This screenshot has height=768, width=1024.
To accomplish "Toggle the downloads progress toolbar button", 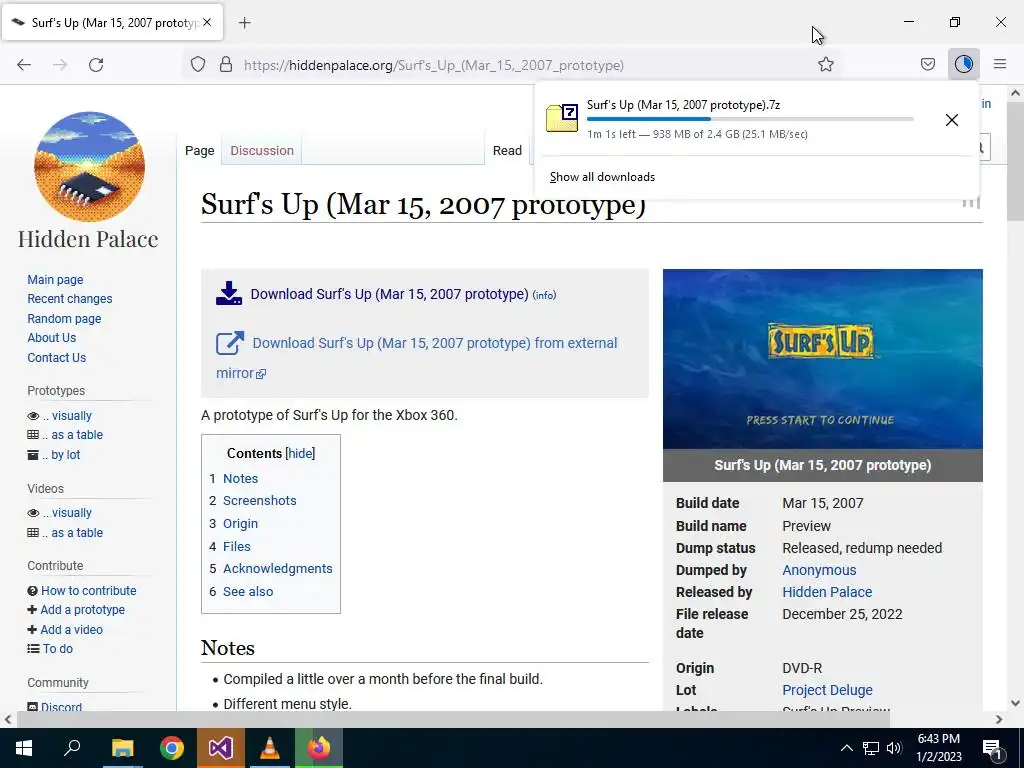I will coord(963,64).
